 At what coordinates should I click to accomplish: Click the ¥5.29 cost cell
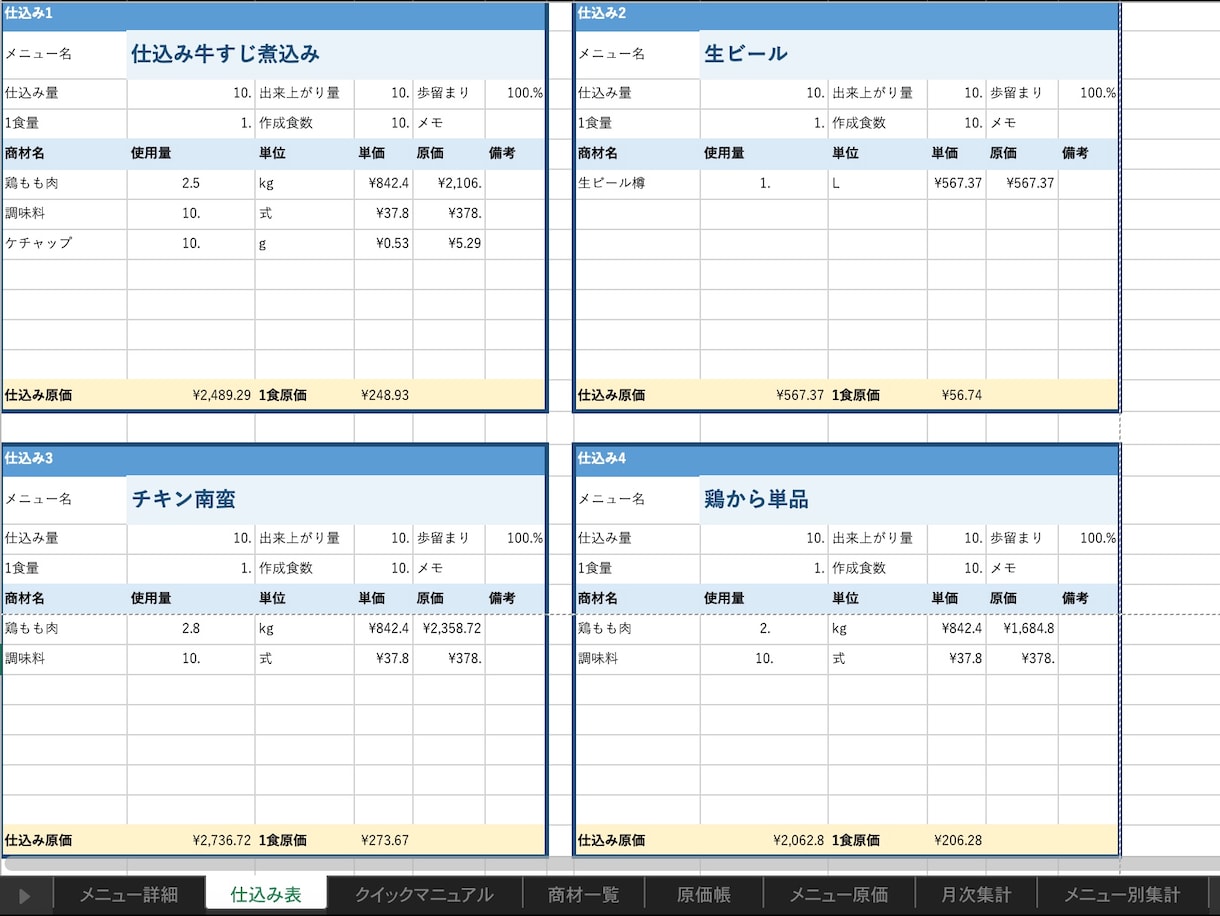click(449, 243)
